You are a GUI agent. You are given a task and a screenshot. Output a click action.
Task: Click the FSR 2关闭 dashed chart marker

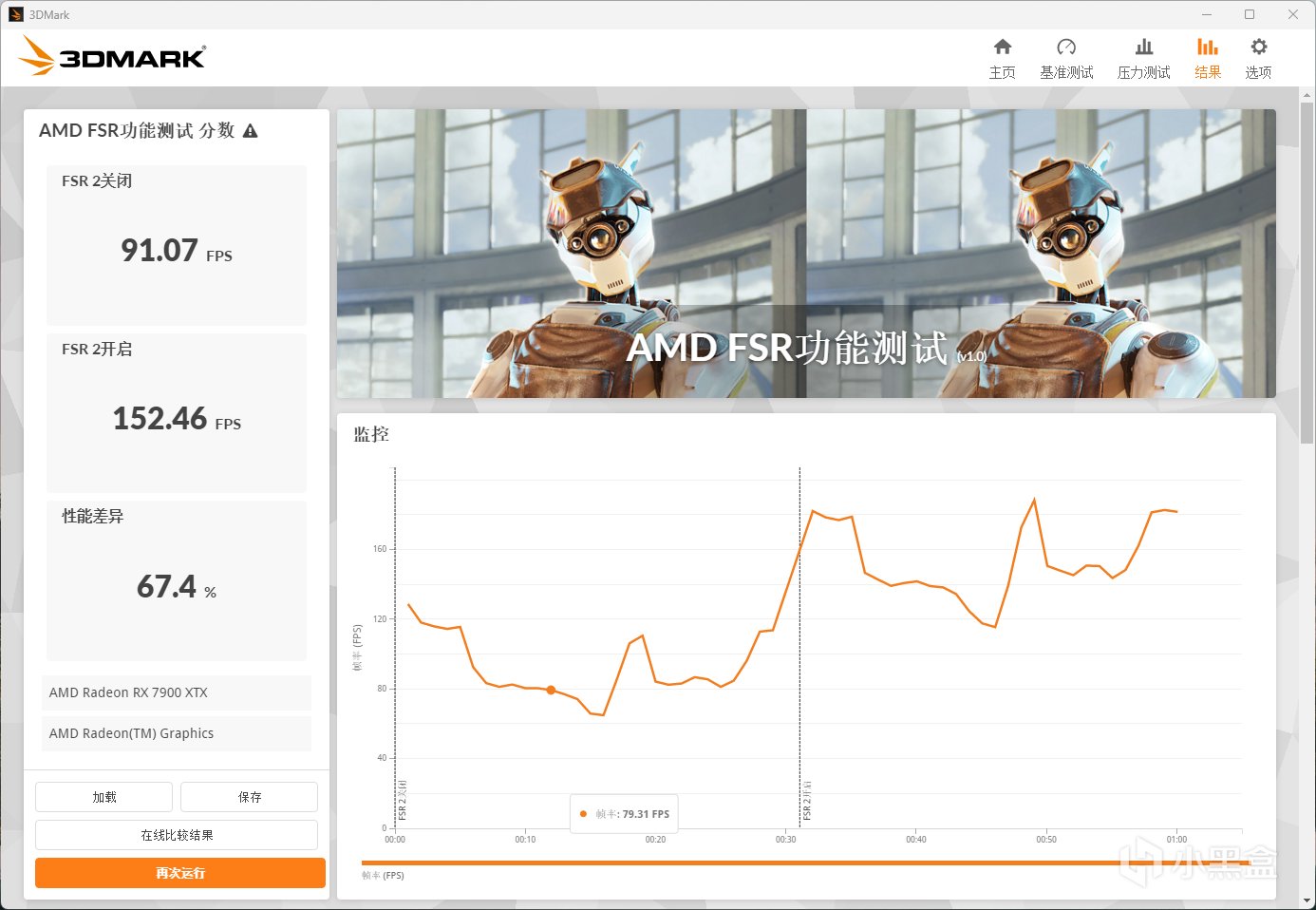tap(395, 646)
